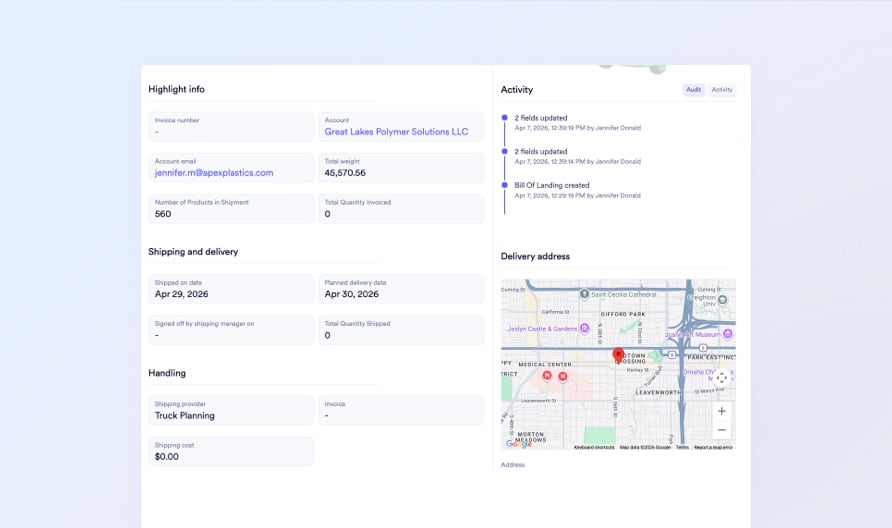Select the 'Bill Of Landing created' timeline dot
The image size is (892, 528).
tap(504, 185)
